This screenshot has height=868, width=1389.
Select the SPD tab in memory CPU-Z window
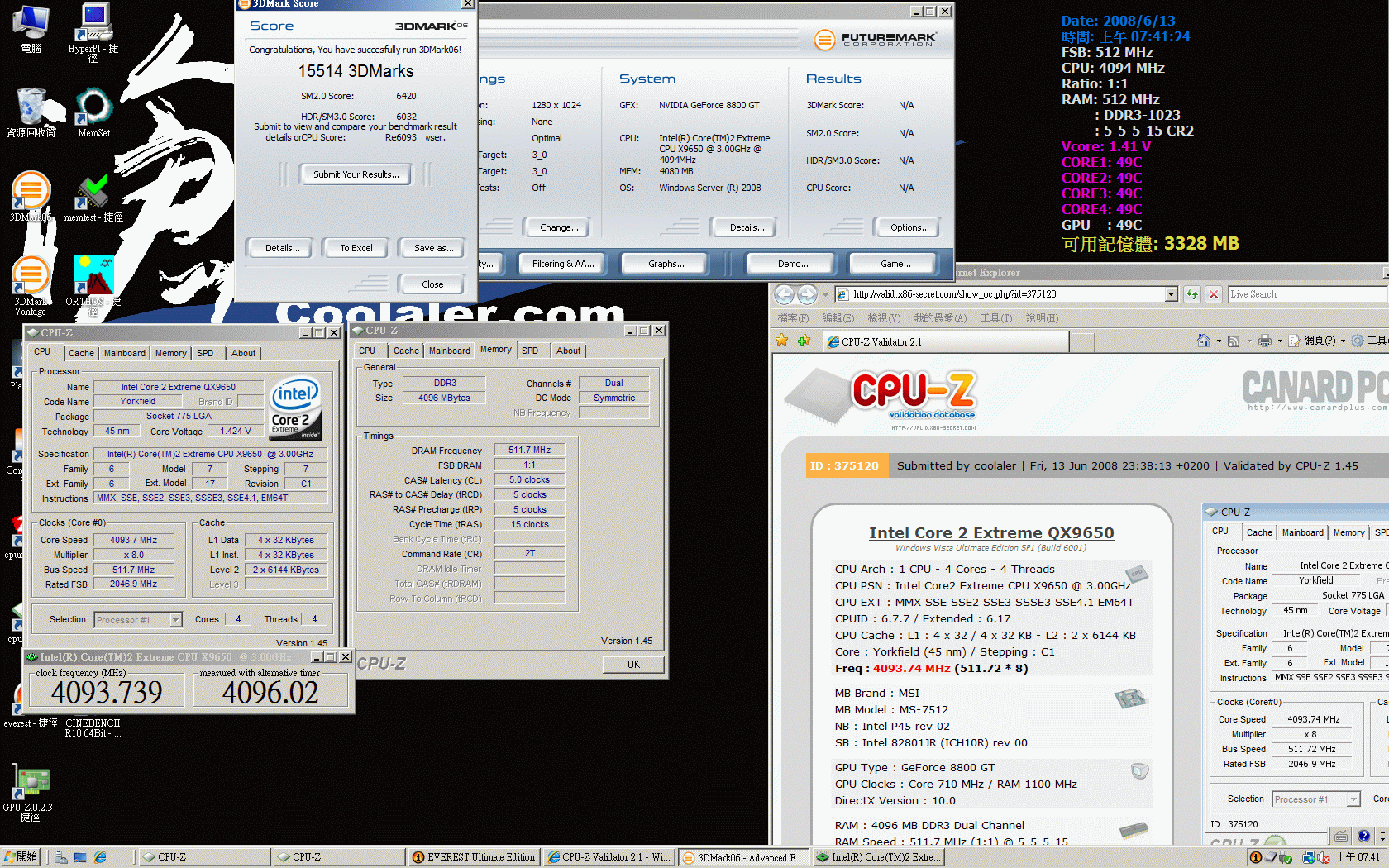pyautogui.click(x=530, y=351)
